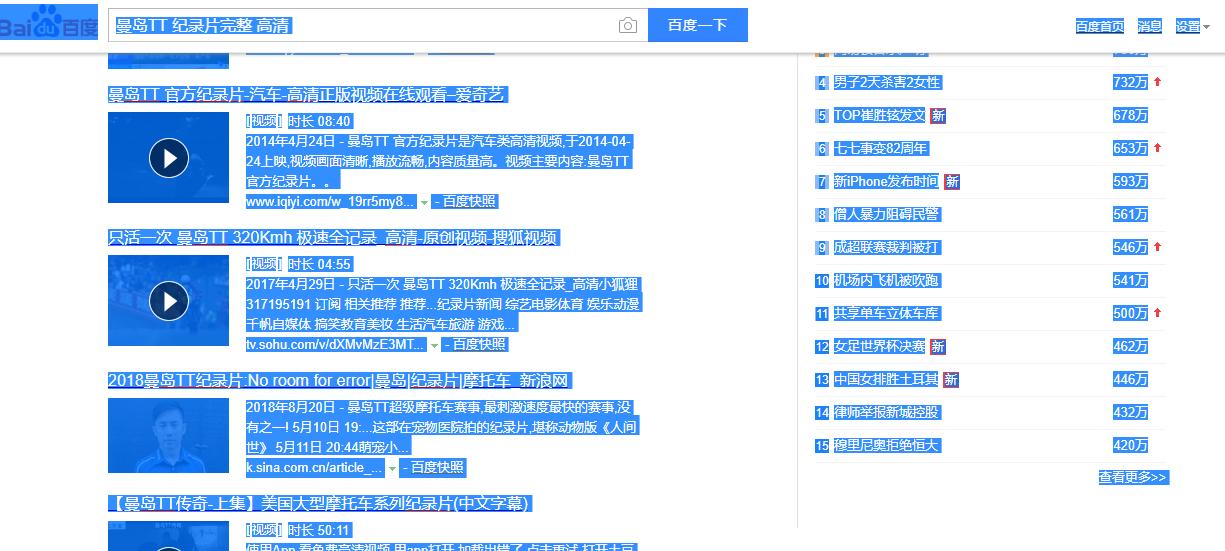Click 时长 50:11 text
Image resolution: width=1225 pixels, height=551 pixels.
[320, 530]
